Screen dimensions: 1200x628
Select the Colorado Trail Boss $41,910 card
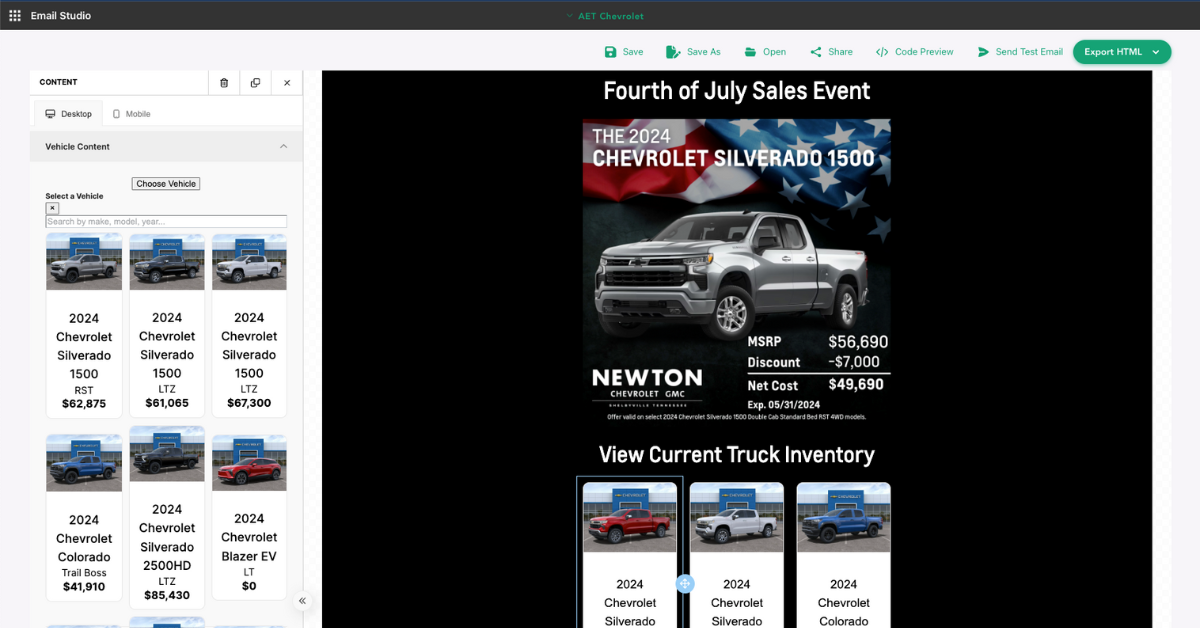[x=84, y=517]
